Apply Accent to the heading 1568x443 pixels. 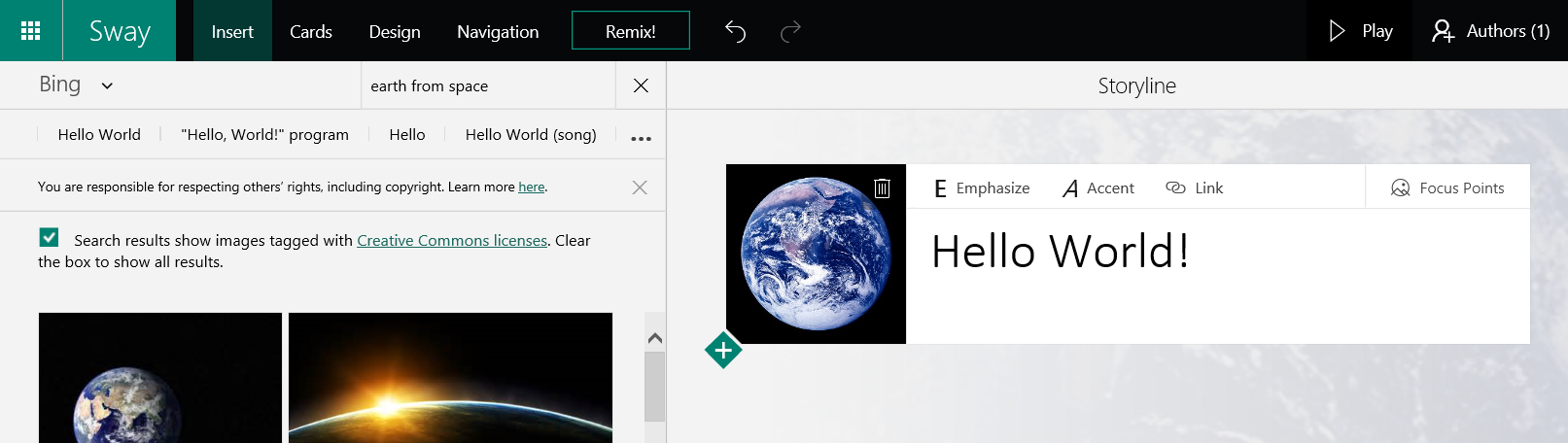point(1098,187)
